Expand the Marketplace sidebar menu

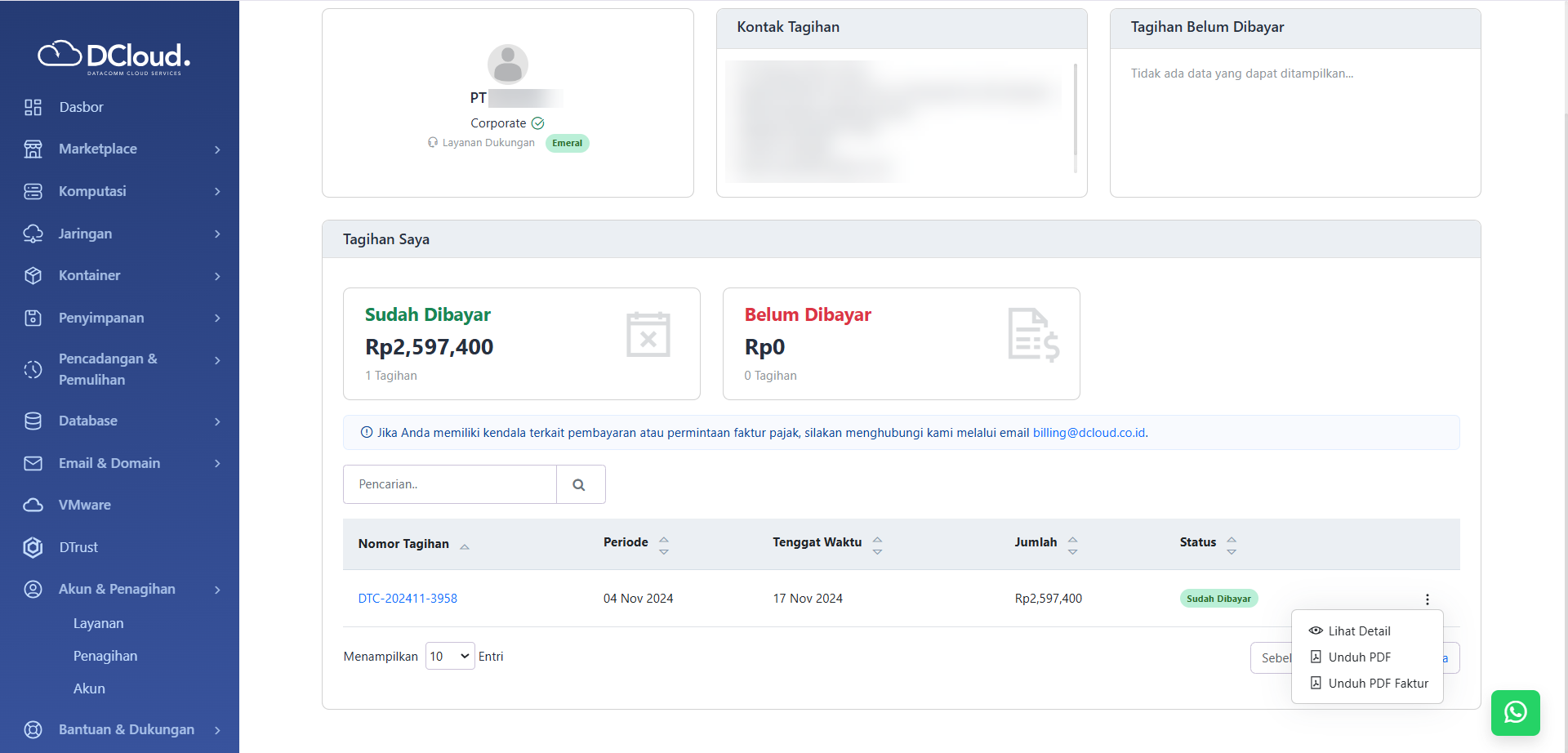(x=122, y=149)
